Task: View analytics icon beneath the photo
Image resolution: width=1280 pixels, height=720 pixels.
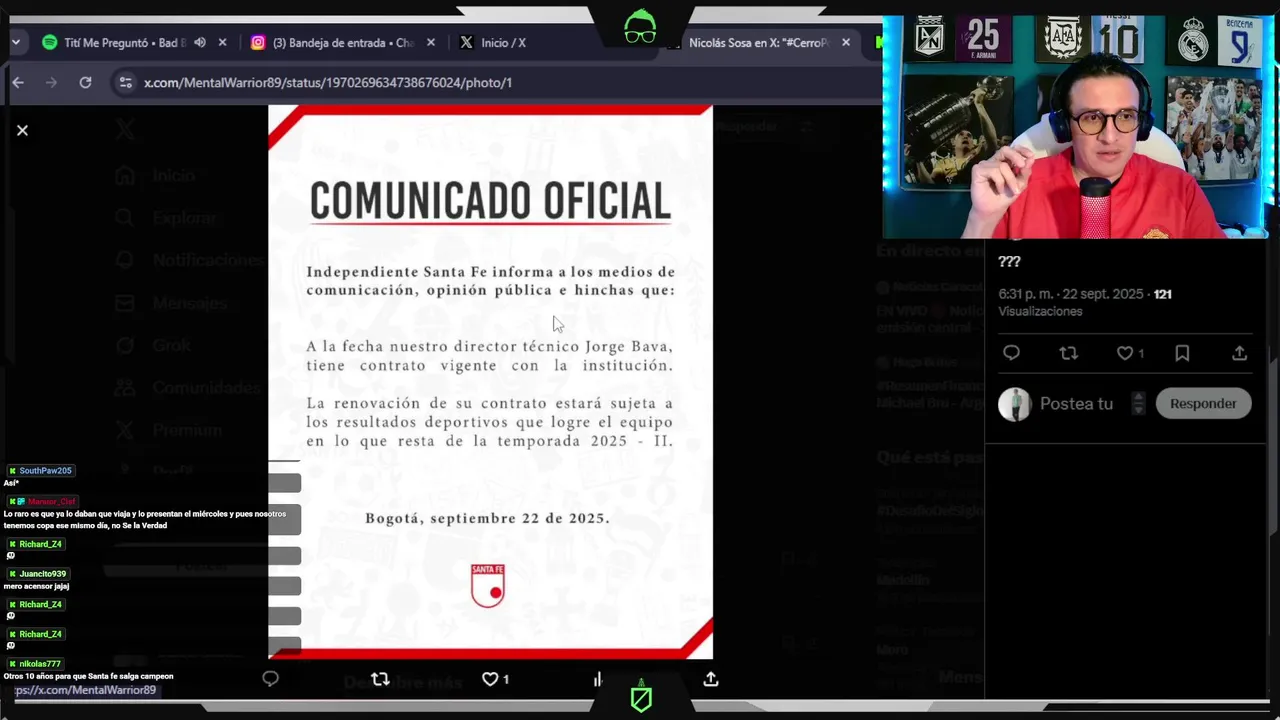Action: pyautogui.click(x=598, y=679)
